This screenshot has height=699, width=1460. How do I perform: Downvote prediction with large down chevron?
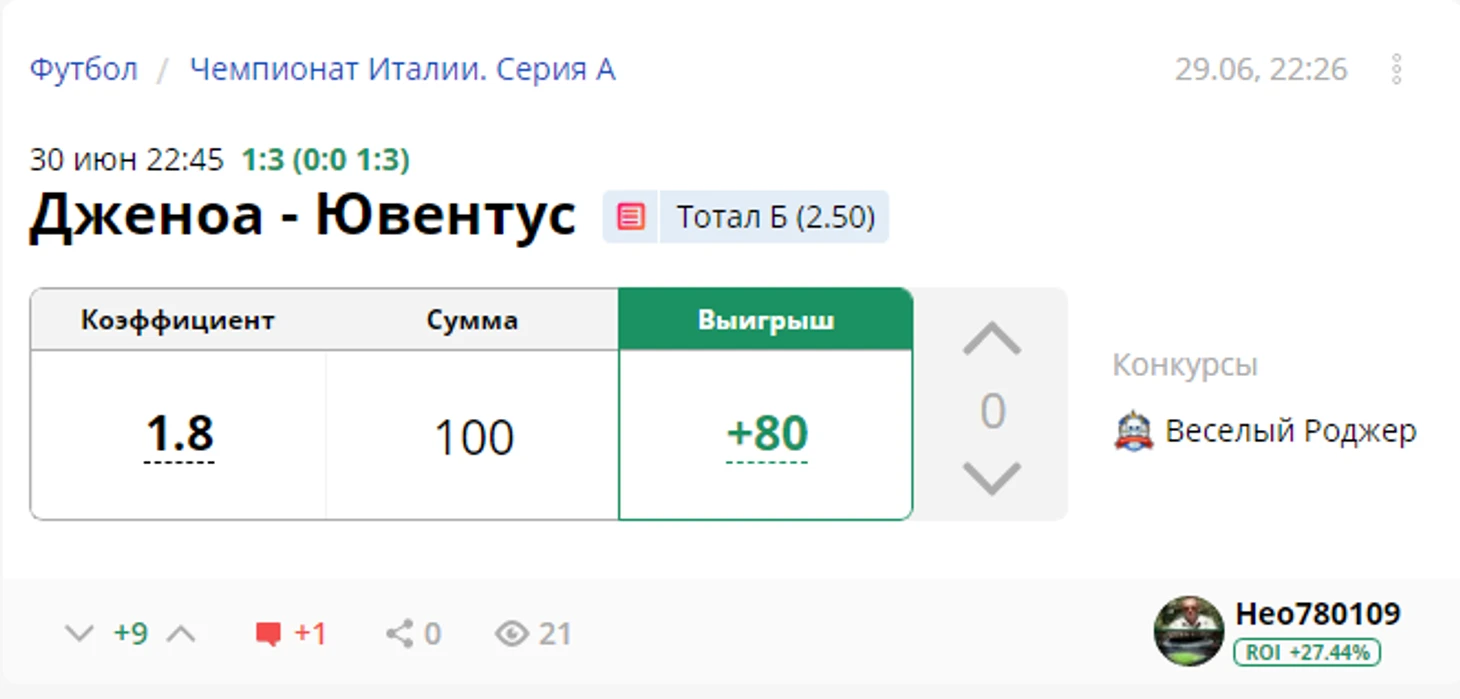click(992, 479)
